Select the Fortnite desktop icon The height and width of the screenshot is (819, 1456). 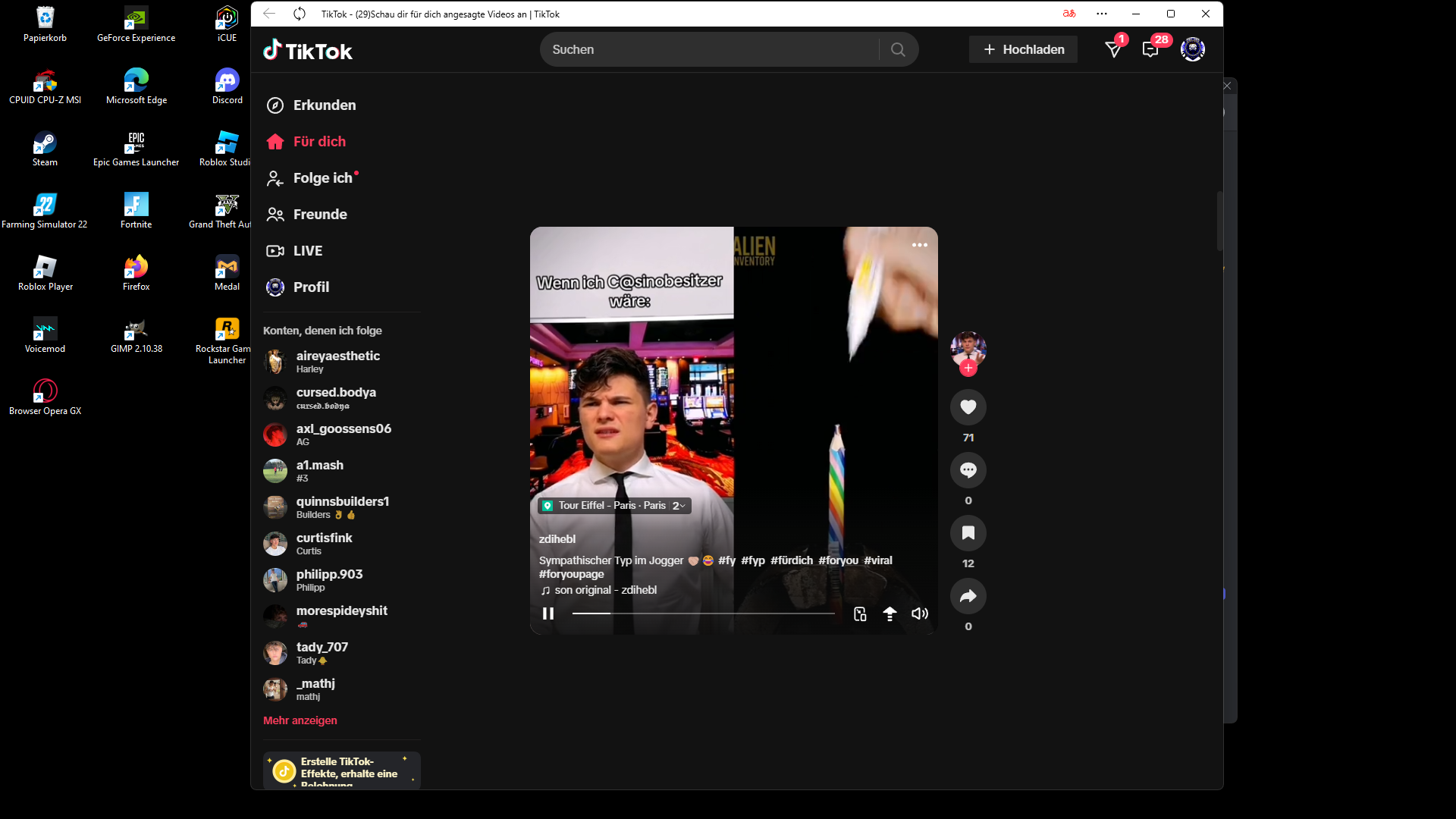136,211
